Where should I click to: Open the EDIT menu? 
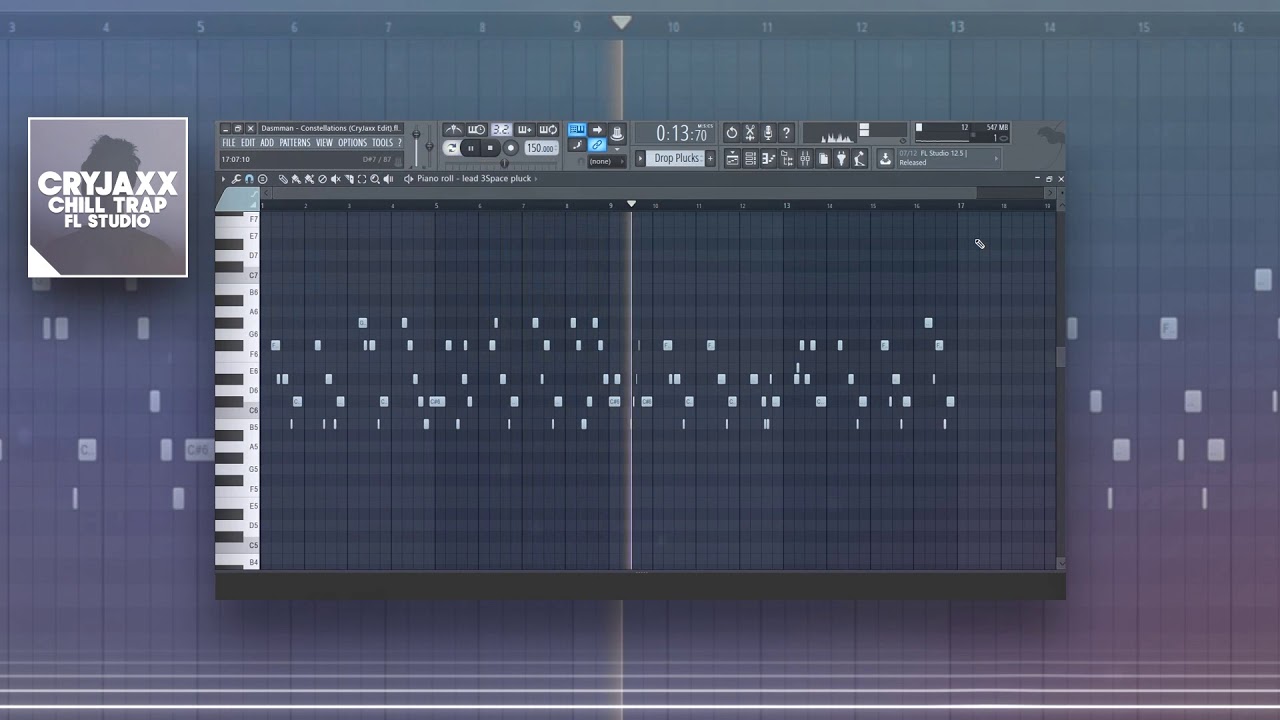(248, 142)
